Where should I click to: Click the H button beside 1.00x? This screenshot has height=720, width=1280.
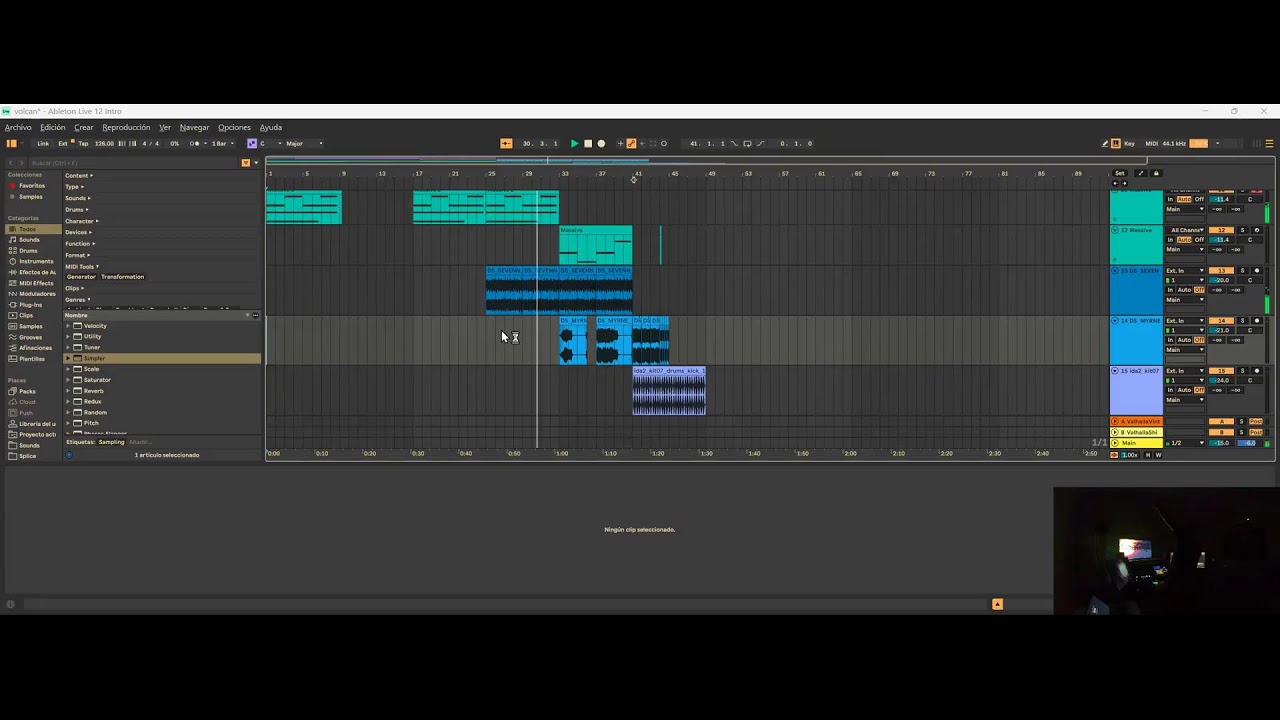tap(1147, 455)
